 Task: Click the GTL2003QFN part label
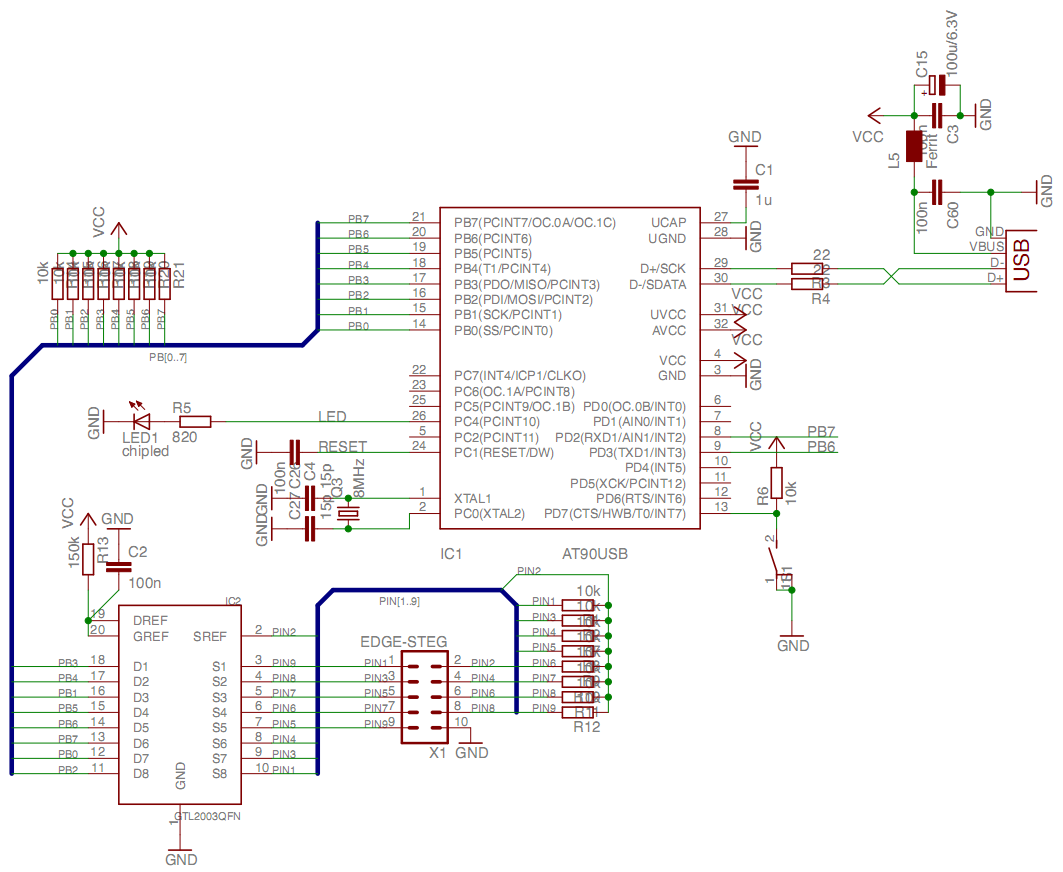coord(208,816)
